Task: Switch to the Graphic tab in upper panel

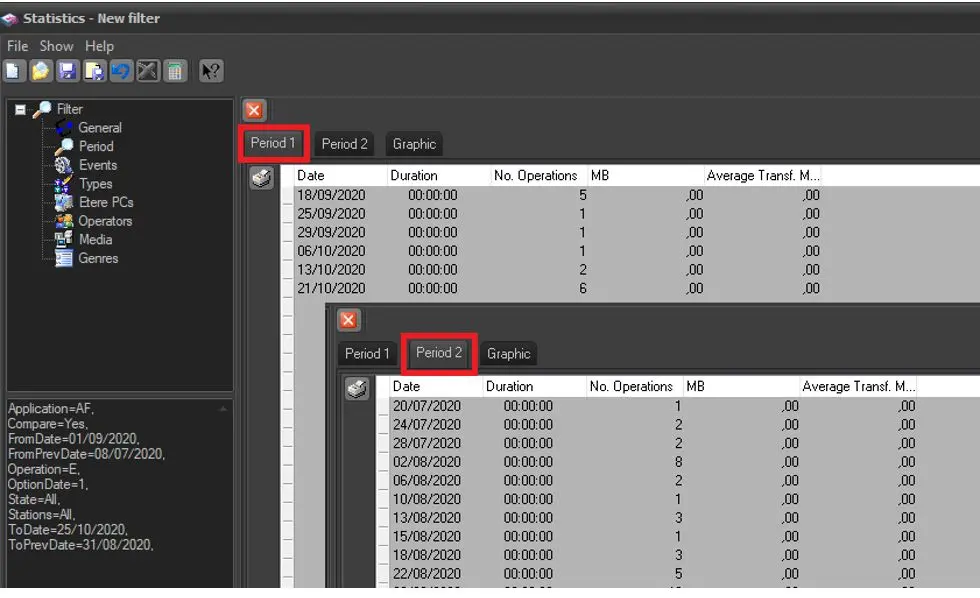Action: [x=414, y=144]
